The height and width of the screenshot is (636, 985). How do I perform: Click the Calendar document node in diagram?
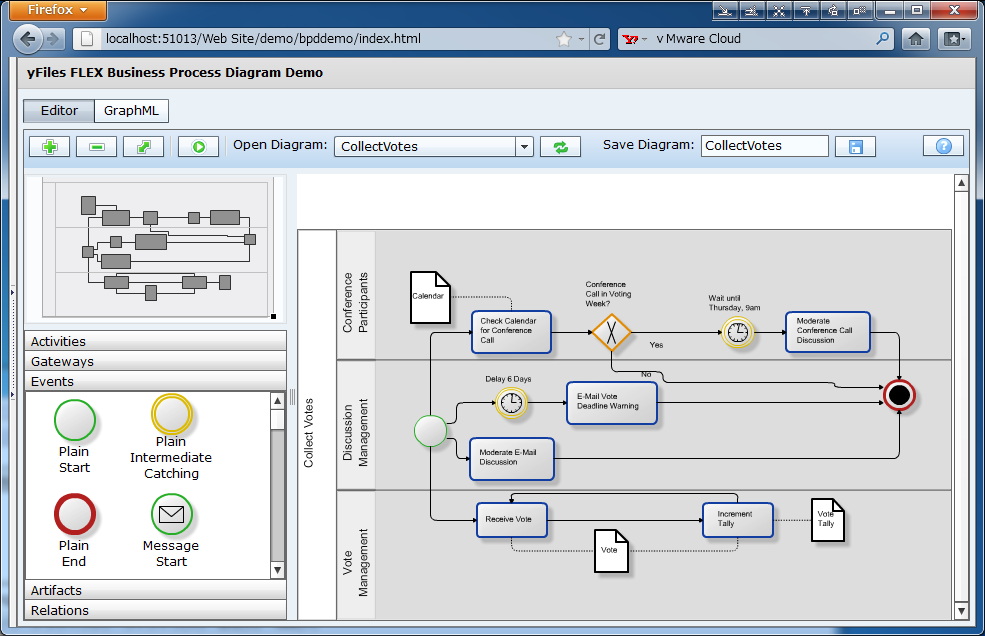pos(430,297)
